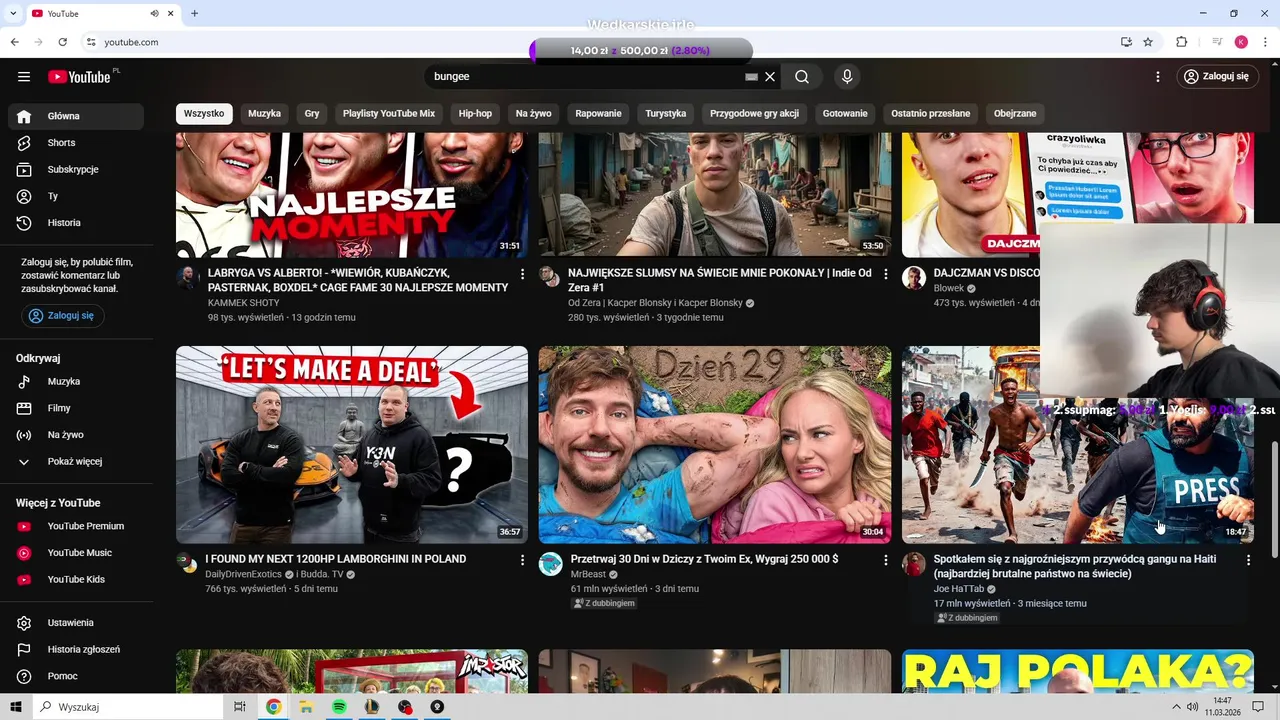Open Pomoc in the sidebar
1280x720 pixels.
(x=76, y=676)
